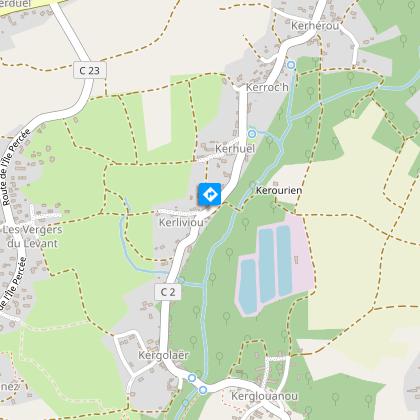Select the Kerherou place label
This screenshot has height=420, width=420.
315,26
